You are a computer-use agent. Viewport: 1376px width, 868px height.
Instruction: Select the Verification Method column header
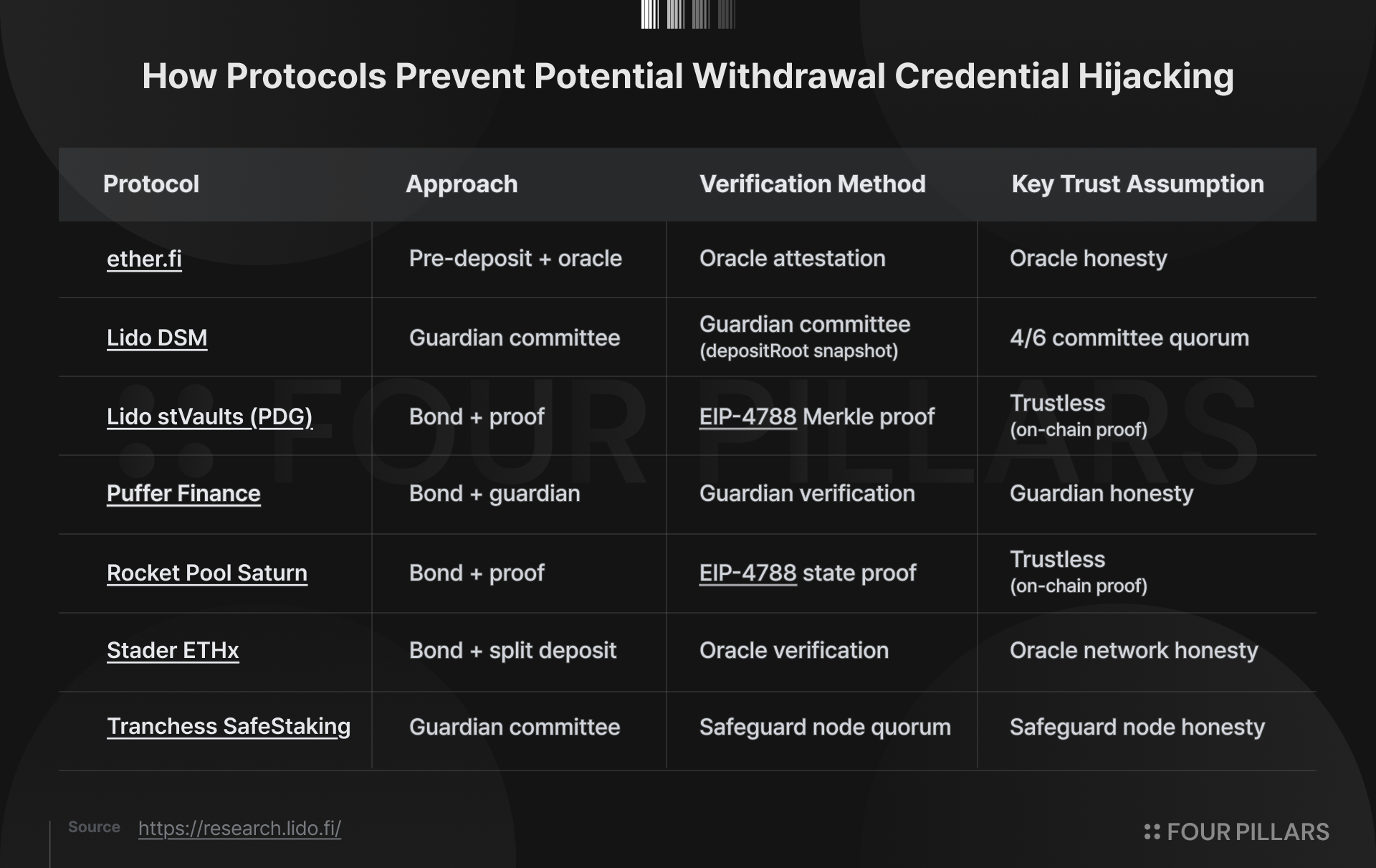[x=813, y=184]
